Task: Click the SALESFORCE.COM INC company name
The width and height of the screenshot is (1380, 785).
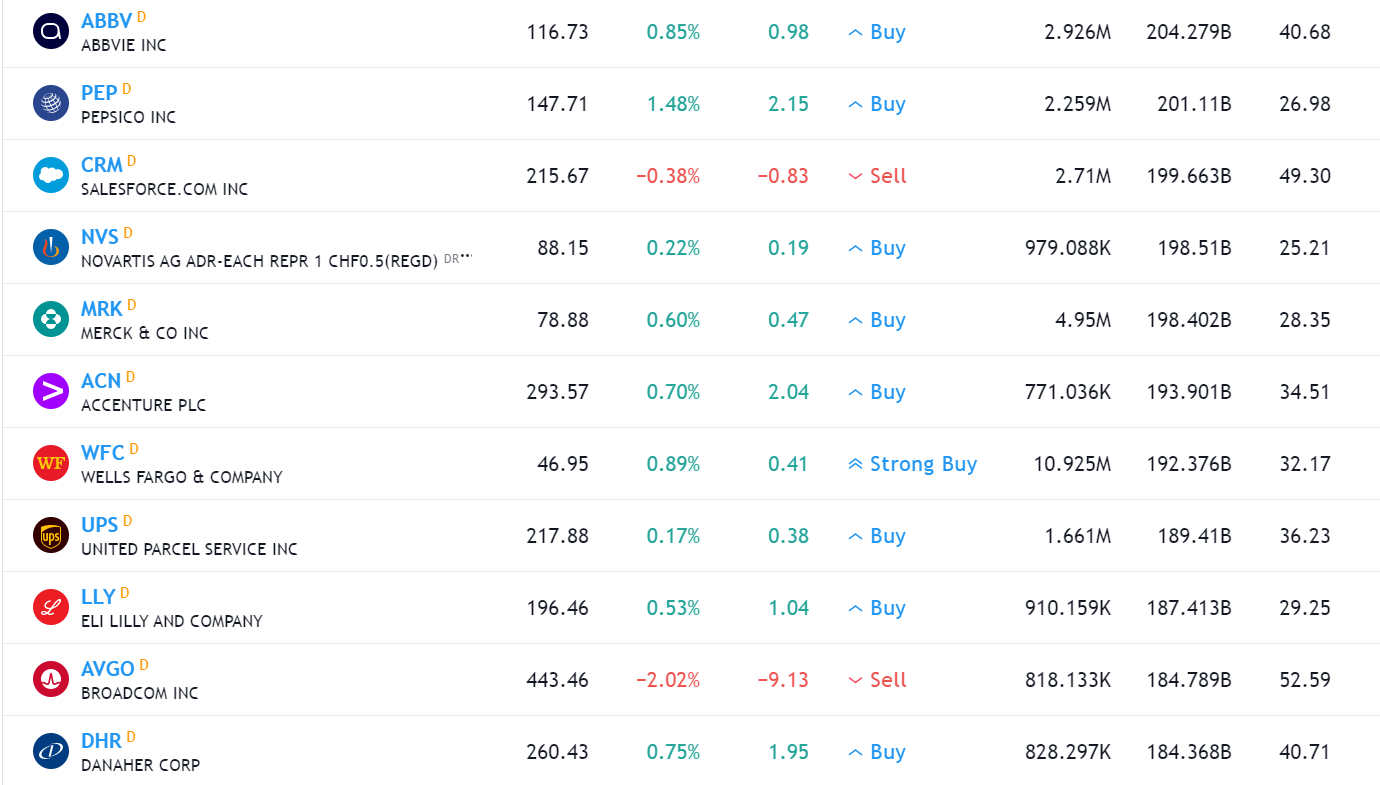Action: pos(164,189)
